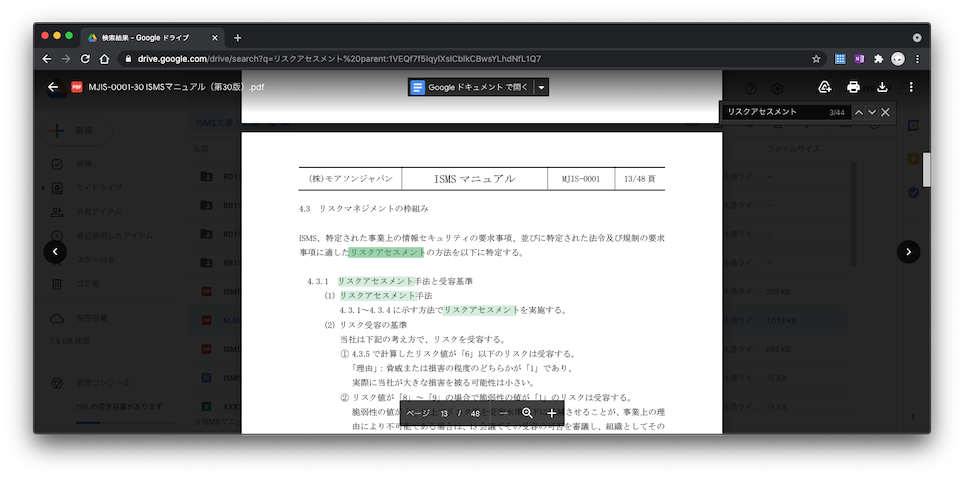Click the page number field showing 13
This screenshot has width=964, height=478.
tap(444, 413)
